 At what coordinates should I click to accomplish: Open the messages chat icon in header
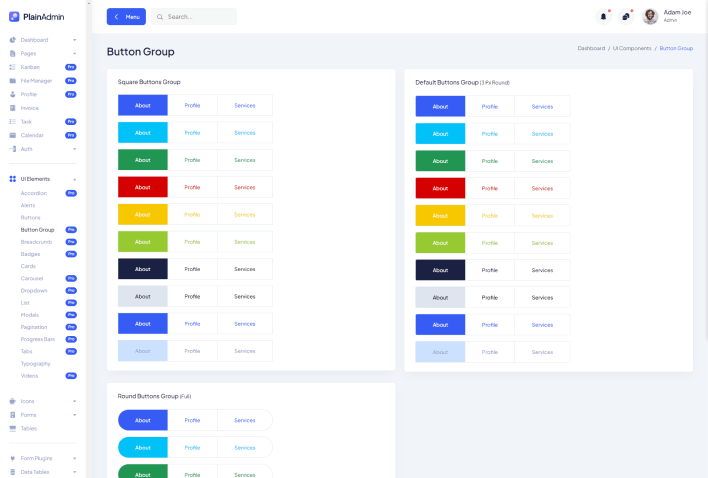[626, 16]
